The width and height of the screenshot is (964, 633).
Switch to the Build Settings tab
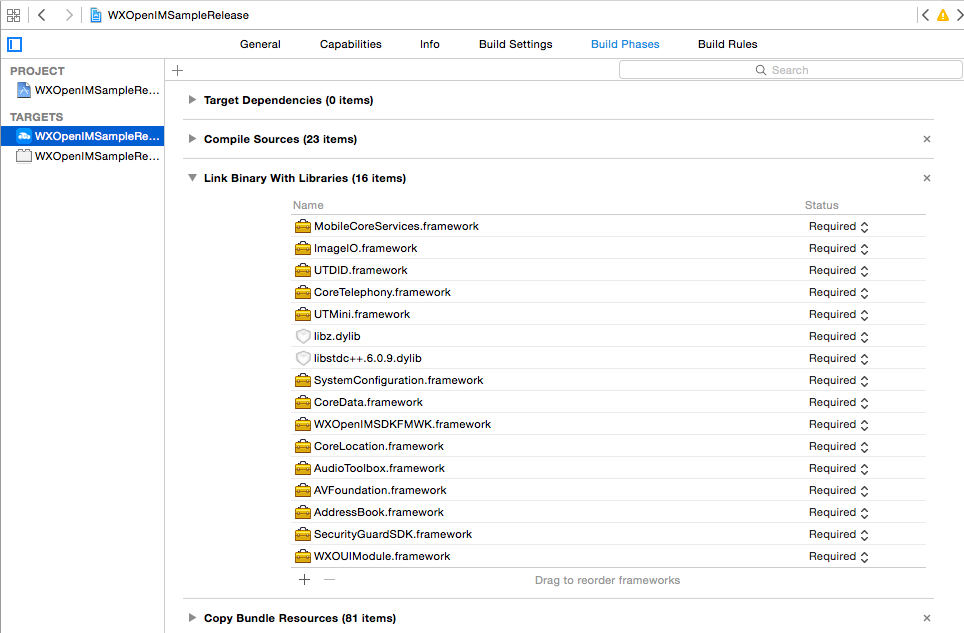(515, 44)
